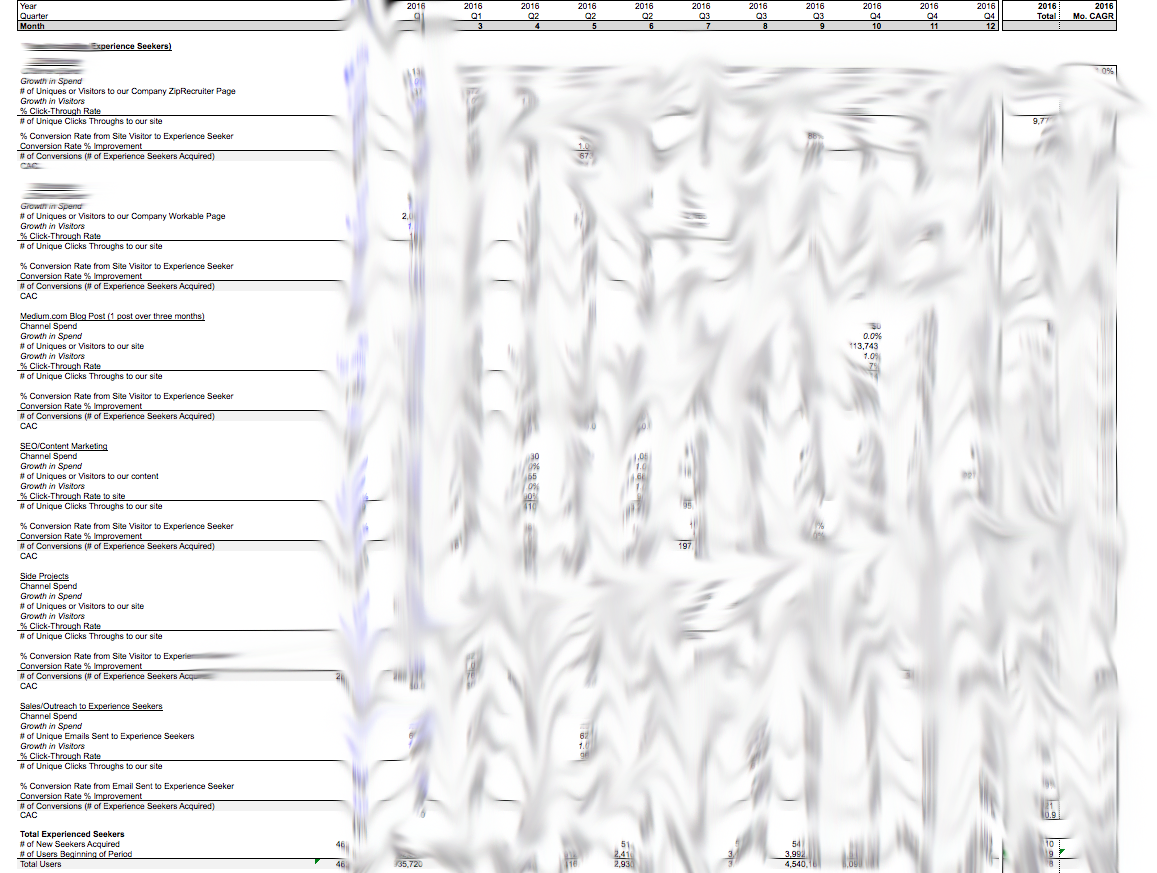Select month 8 column header
Image resolution: width=1157 pixels, height=873 pixels.
coord(765,26)
